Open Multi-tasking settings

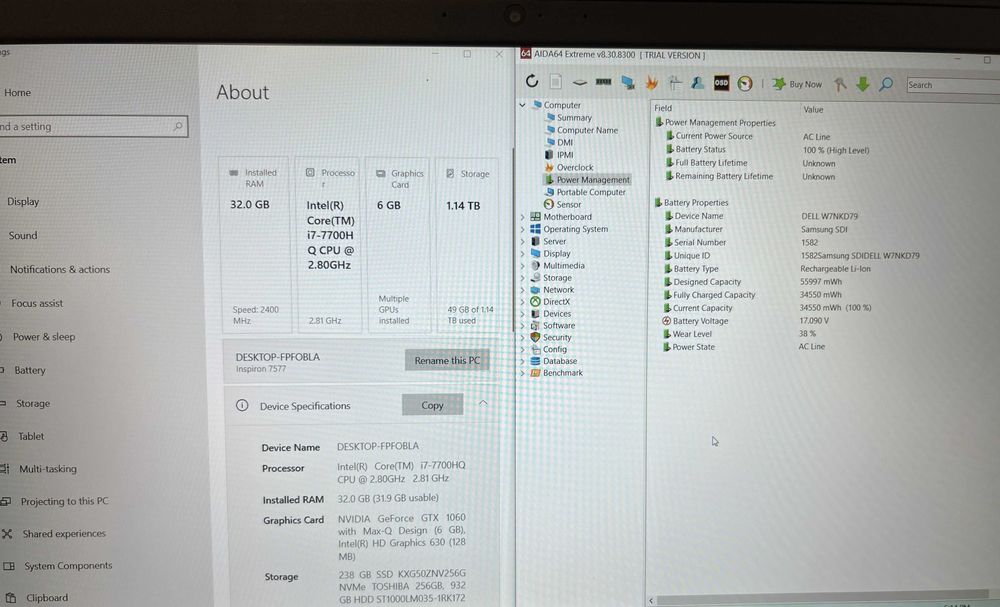(47, 469)
